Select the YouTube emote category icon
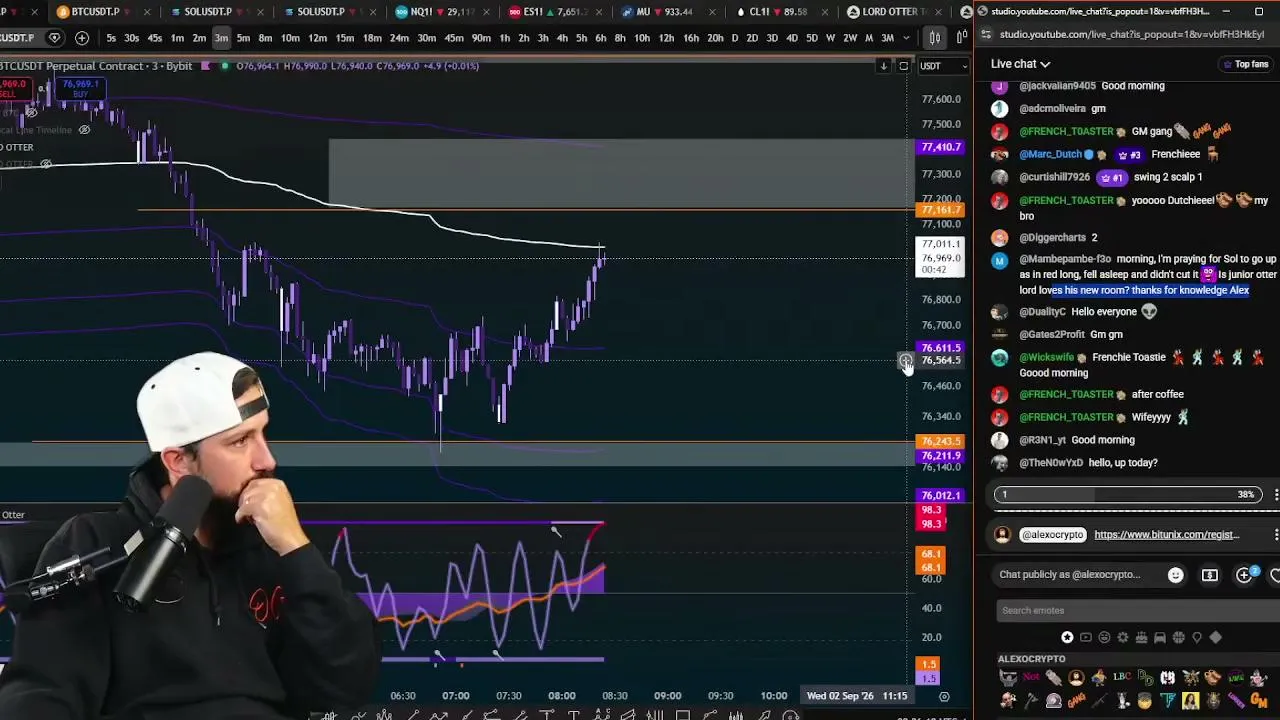 1086,638
